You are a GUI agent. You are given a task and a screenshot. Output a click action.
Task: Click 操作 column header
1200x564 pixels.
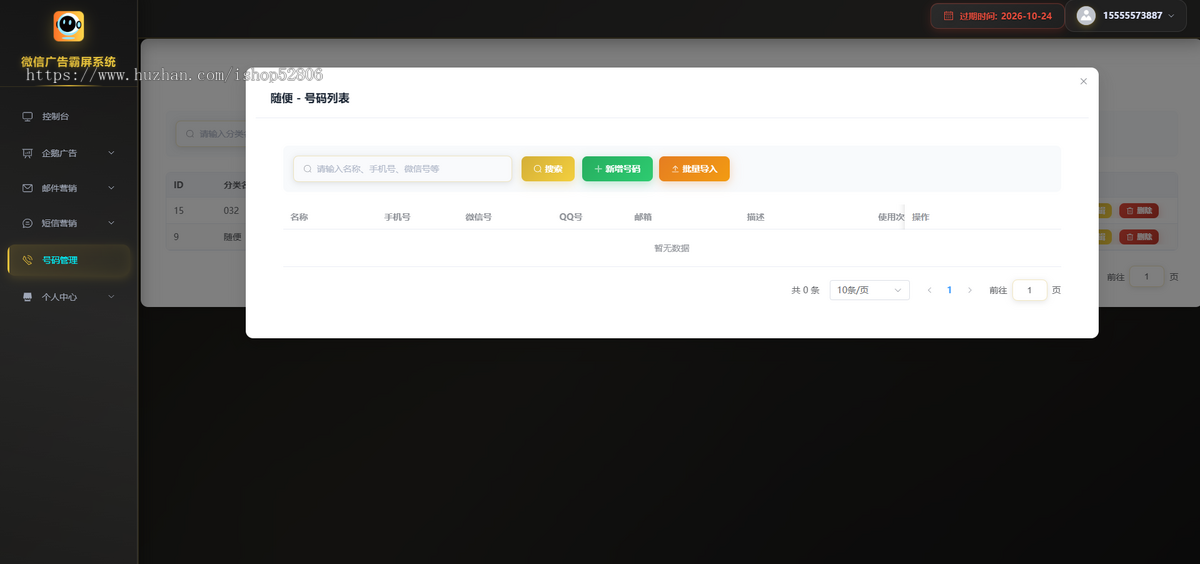coord(921,217)
